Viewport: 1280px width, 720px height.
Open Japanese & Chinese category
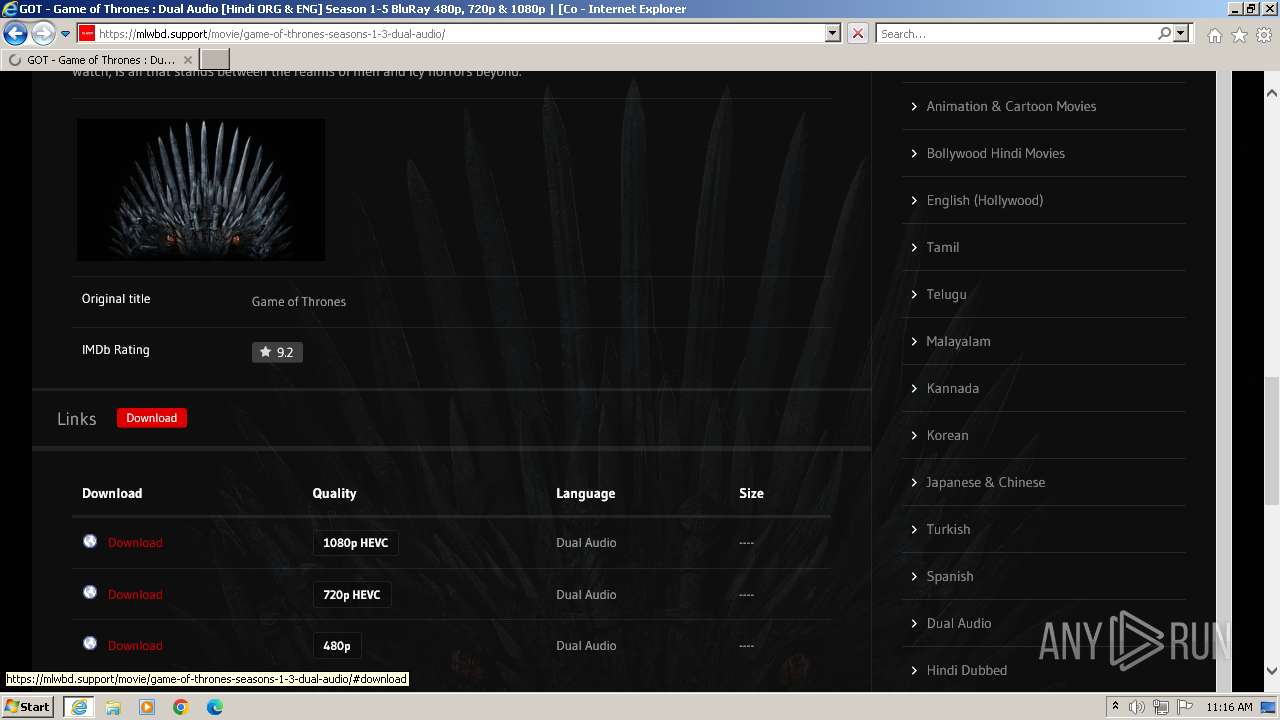[x=986, y=482]
